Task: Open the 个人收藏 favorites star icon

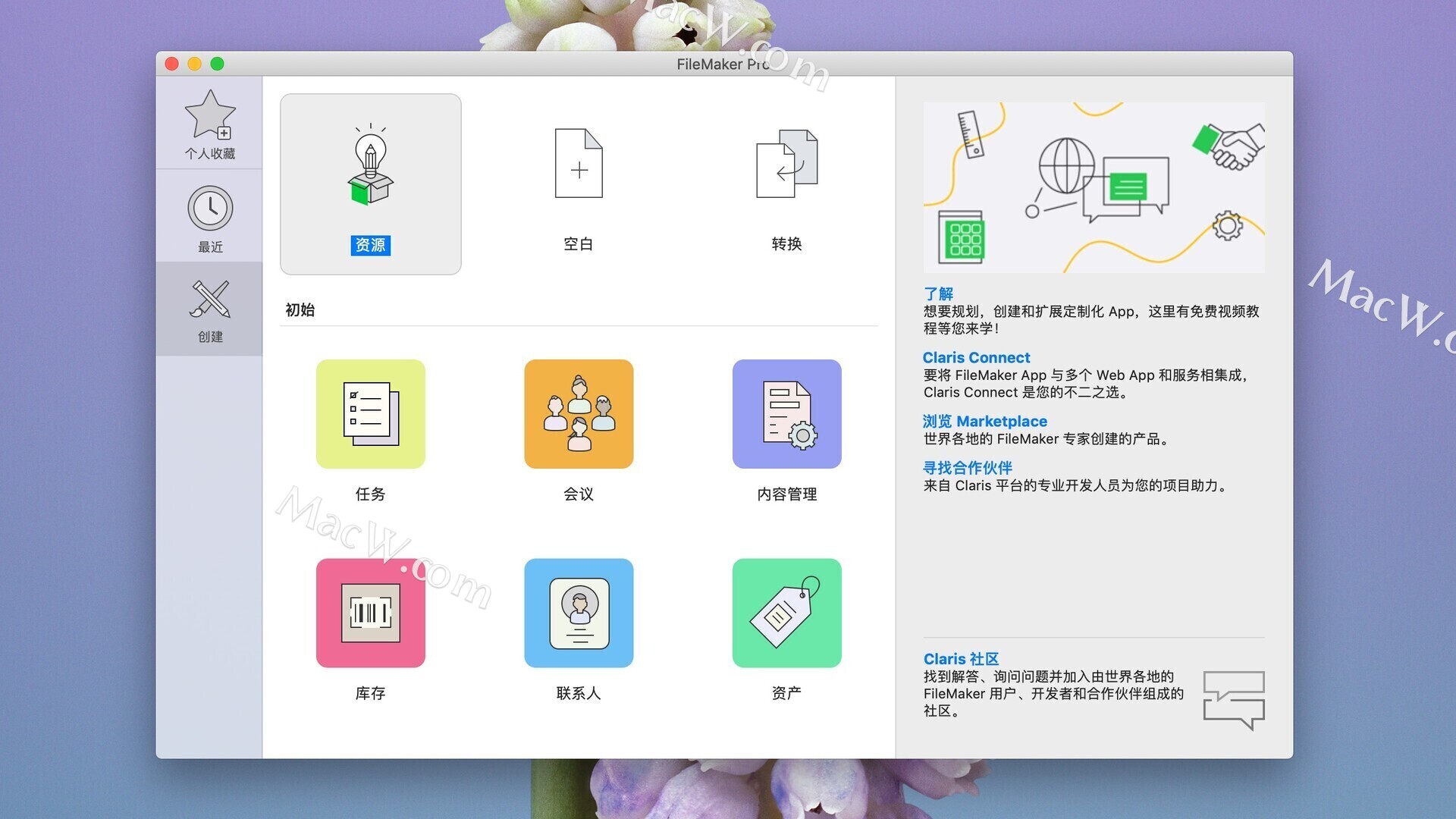Action: tap(210, 115)
